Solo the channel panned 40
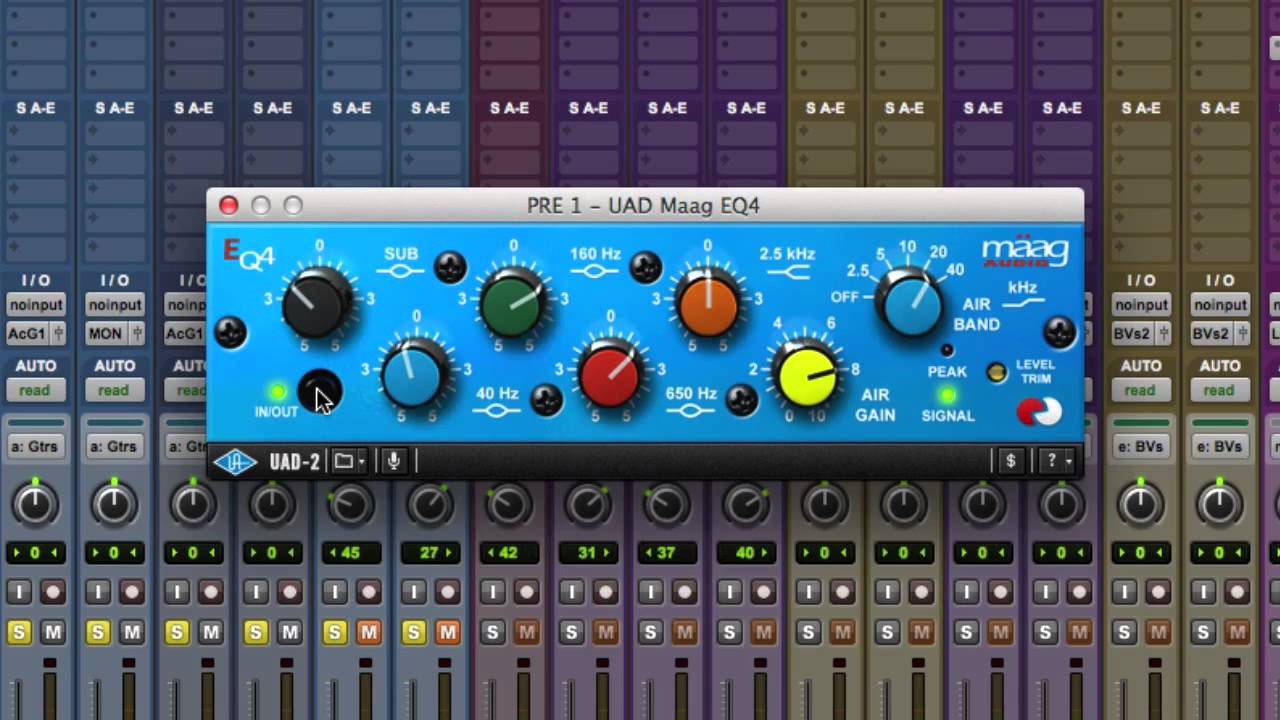This screenshot has height=720, width=1280. pyautogui.click(x=730, y=632)
